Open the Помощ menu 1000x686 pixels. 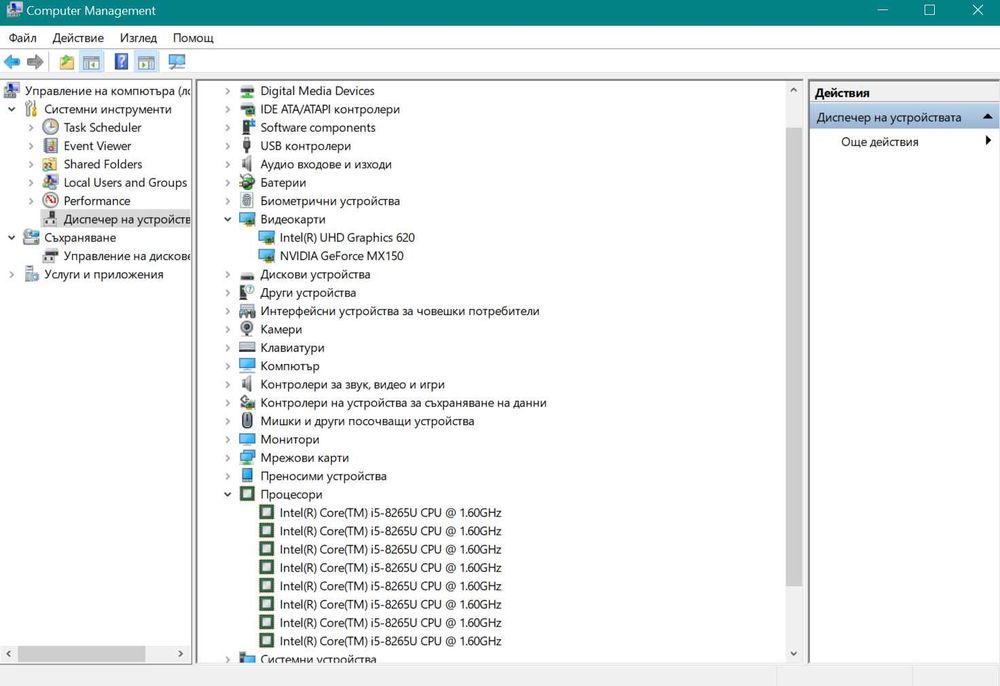193,38
